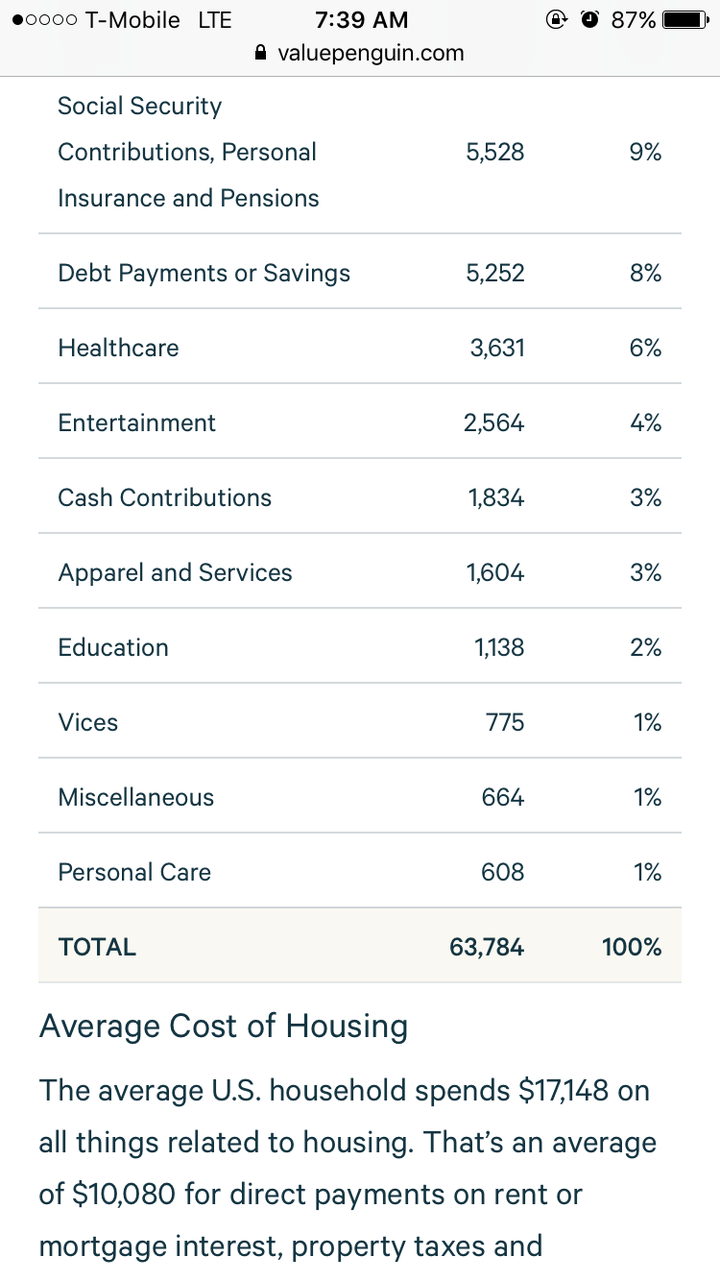Viewport: 720px width, 1281px height.
Task: Tap the 7:39 AM clock
Action: pyautogui.click(x=361, y=20)
